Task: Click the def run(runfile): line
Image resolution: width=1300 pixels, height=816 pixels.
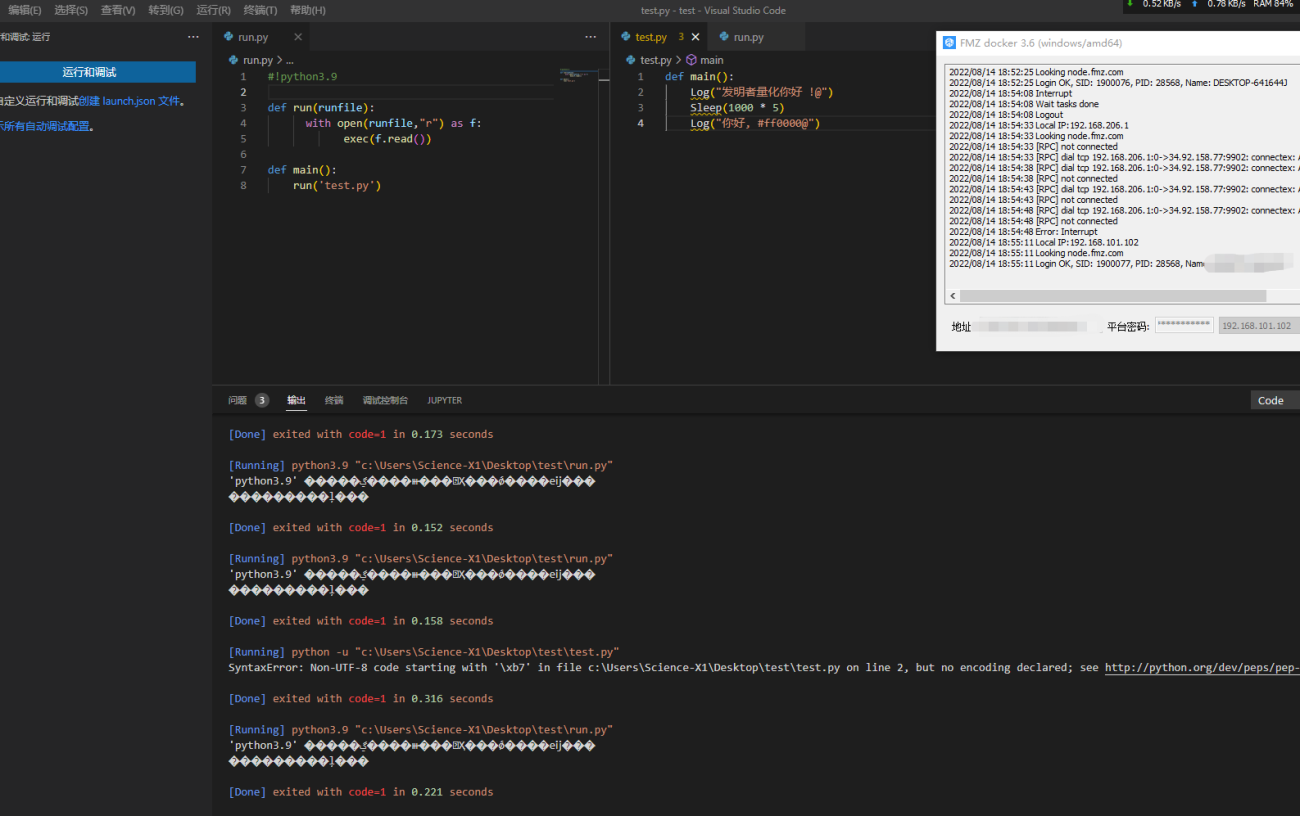Action: pyautogui.click(x=321, y=107)
